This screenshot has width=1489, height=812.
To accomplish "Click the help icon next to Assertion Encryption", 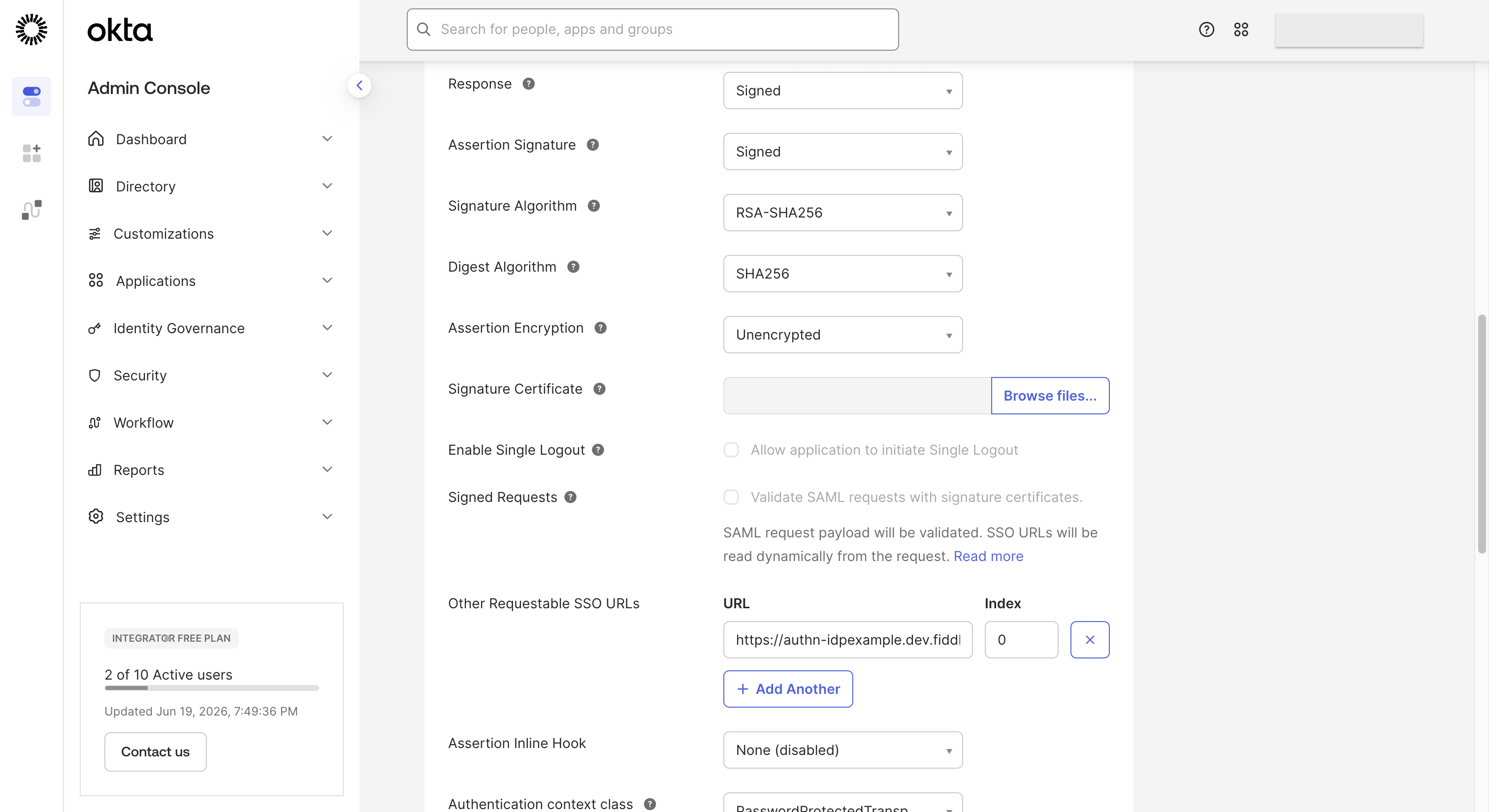I will 601,328.
